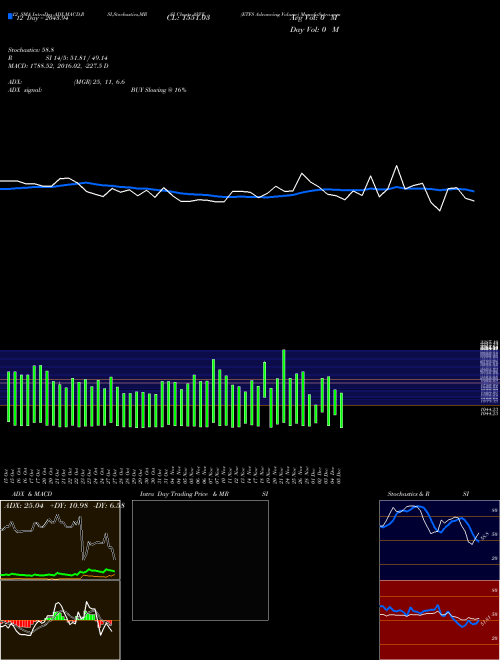Click the "SI 14/3: 51.81 / 49.14" RSI values
The width and height of the screenshot is (500, 660).
77,58
